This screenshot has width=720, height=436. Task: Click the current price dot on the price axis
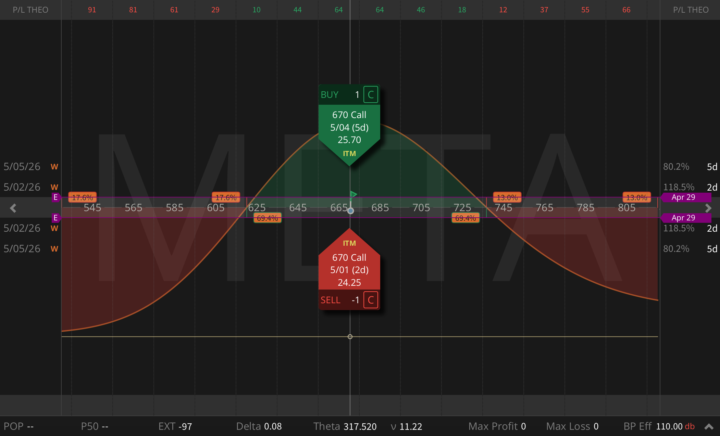pos(350,211)
